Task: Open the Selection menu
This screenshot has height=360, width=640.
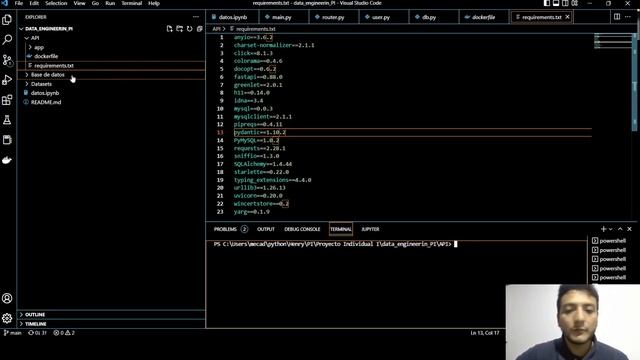Action: tap(56, 3)
